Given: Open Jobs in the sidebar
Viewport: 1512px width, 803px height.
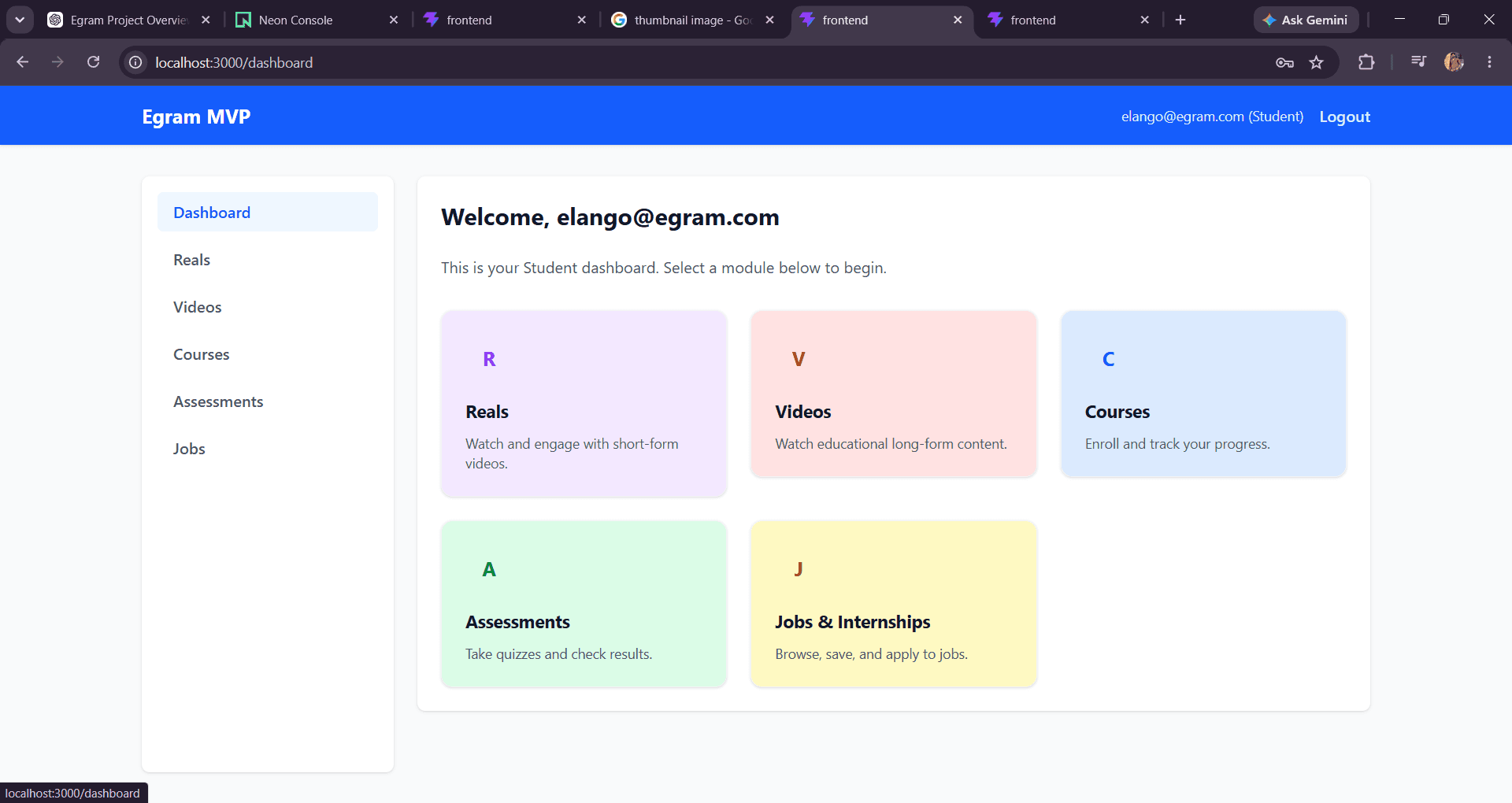Looking at the screenshot, I should tap(268, 448).
